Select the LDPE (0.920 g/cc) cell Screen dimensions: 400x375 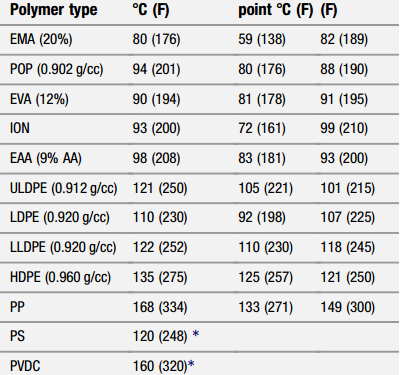60,217
